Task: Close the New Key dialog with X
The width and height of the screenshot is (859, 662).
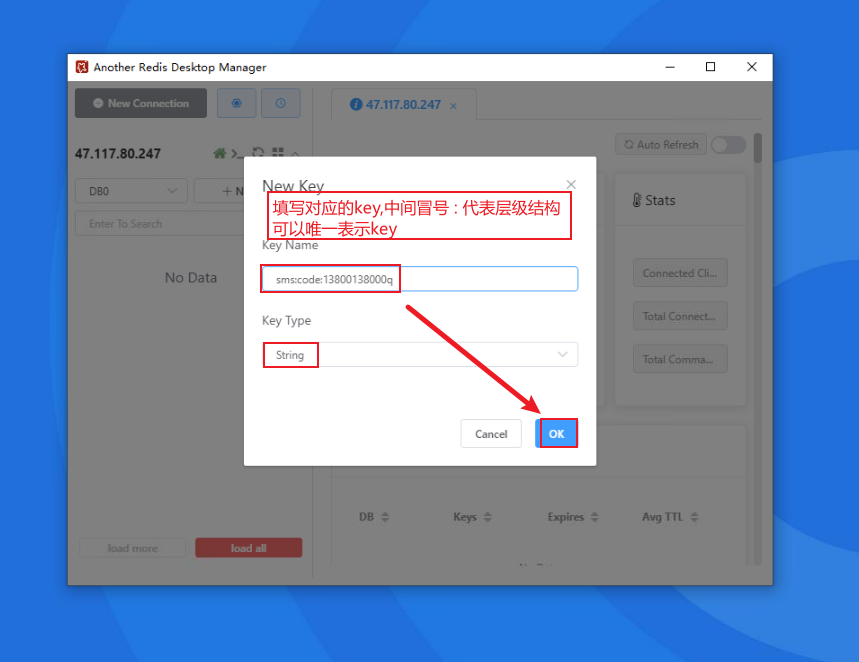Action: (x=571, y=185)
